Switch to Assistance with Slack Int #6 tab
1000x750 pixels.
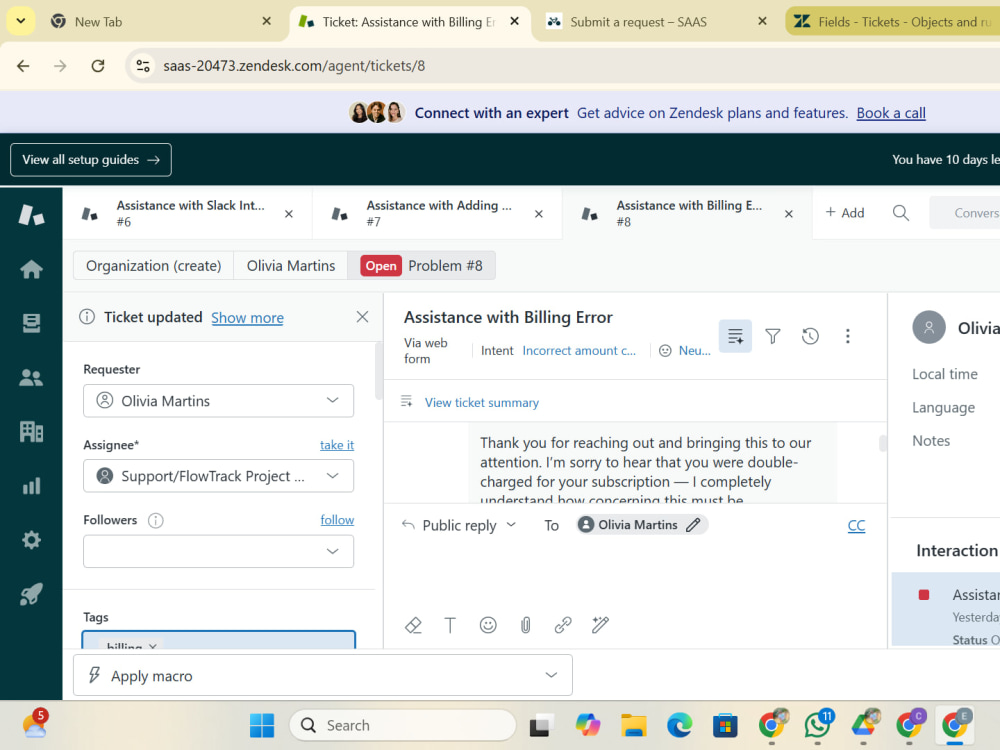(188, 214)
